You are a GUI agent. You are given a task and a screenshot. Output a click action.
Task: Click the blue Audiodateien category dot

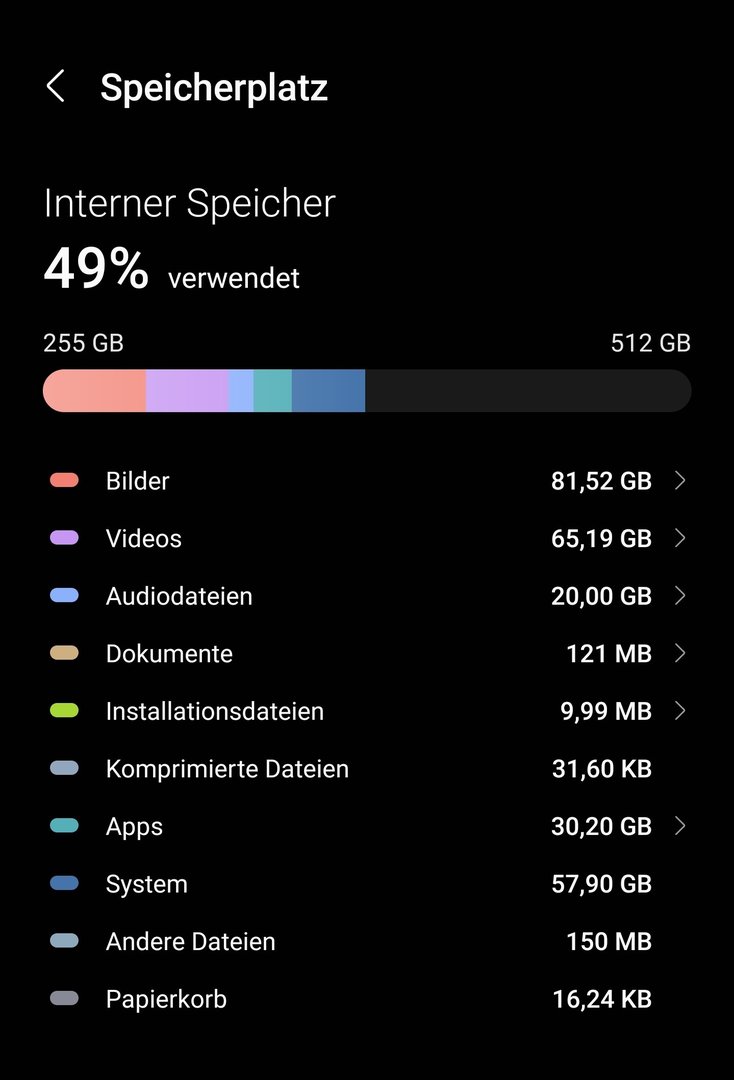tap(64, 596)
